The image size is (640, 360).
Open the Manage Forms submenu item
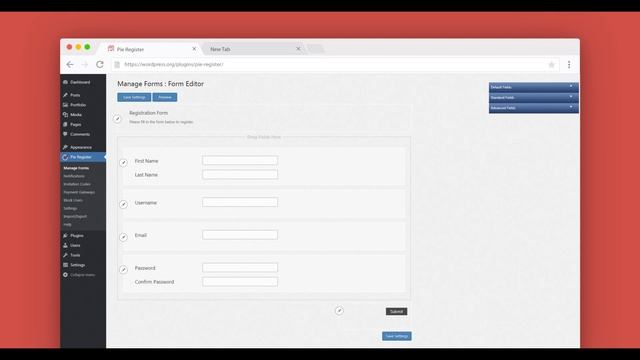(76, 168)
